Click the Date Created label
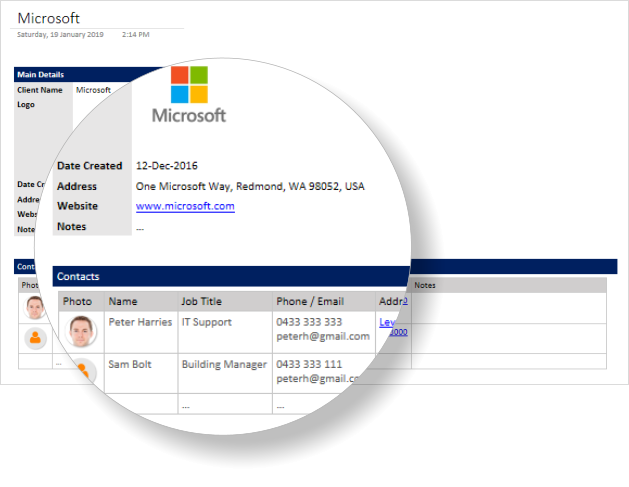Image resolution: width=629 pixels, height=487 pixels. coord(89,166)
